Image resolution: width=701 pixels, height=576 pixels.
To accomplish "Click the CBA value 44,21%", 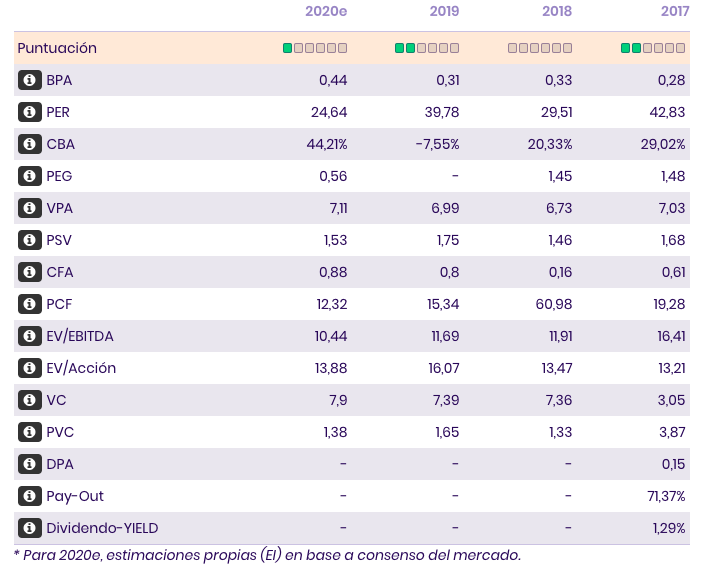I will click(x=327, y=144).
